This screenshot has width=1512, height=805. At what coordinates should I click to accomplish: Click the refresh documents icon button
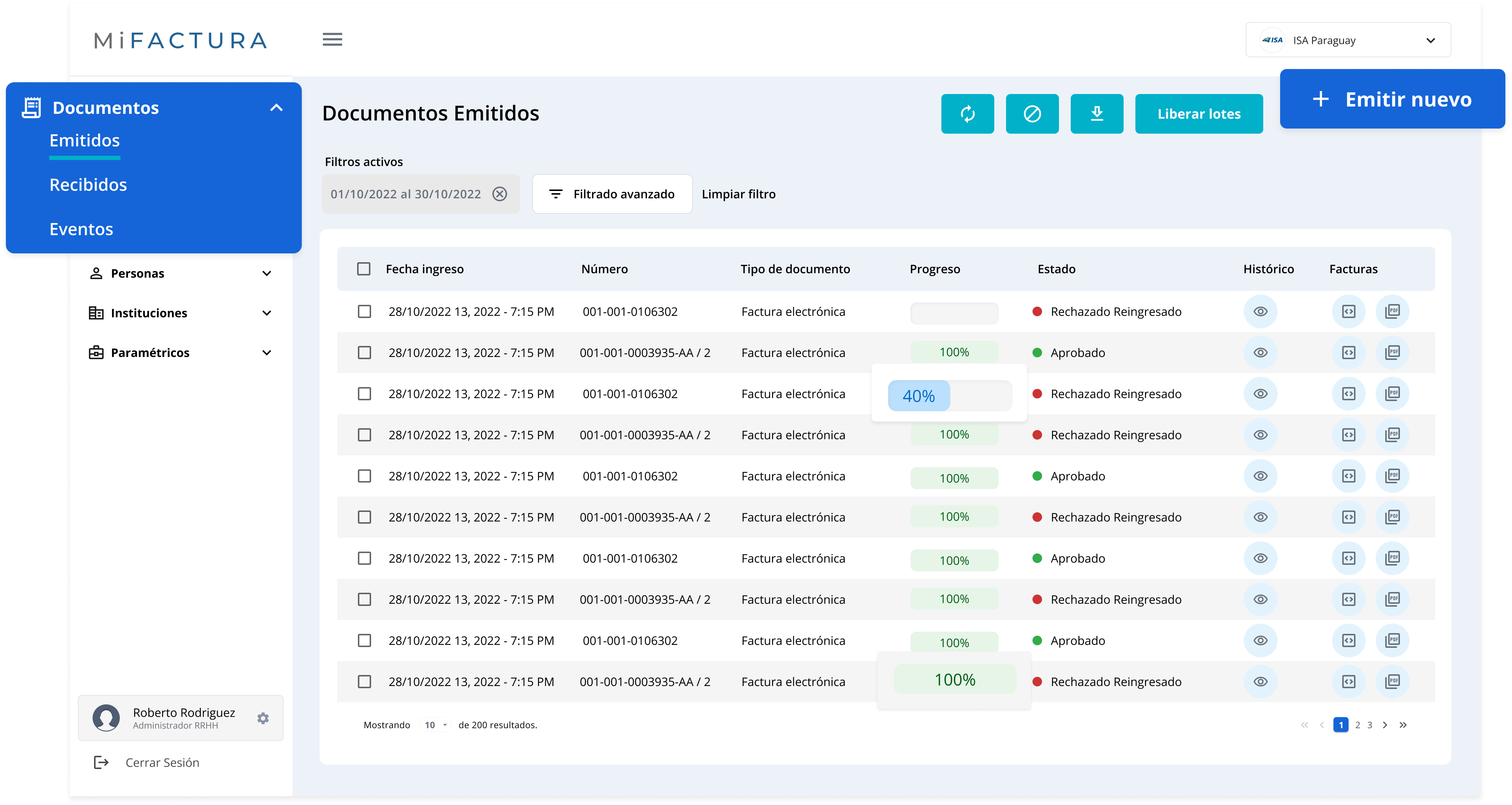pos(967,114)
